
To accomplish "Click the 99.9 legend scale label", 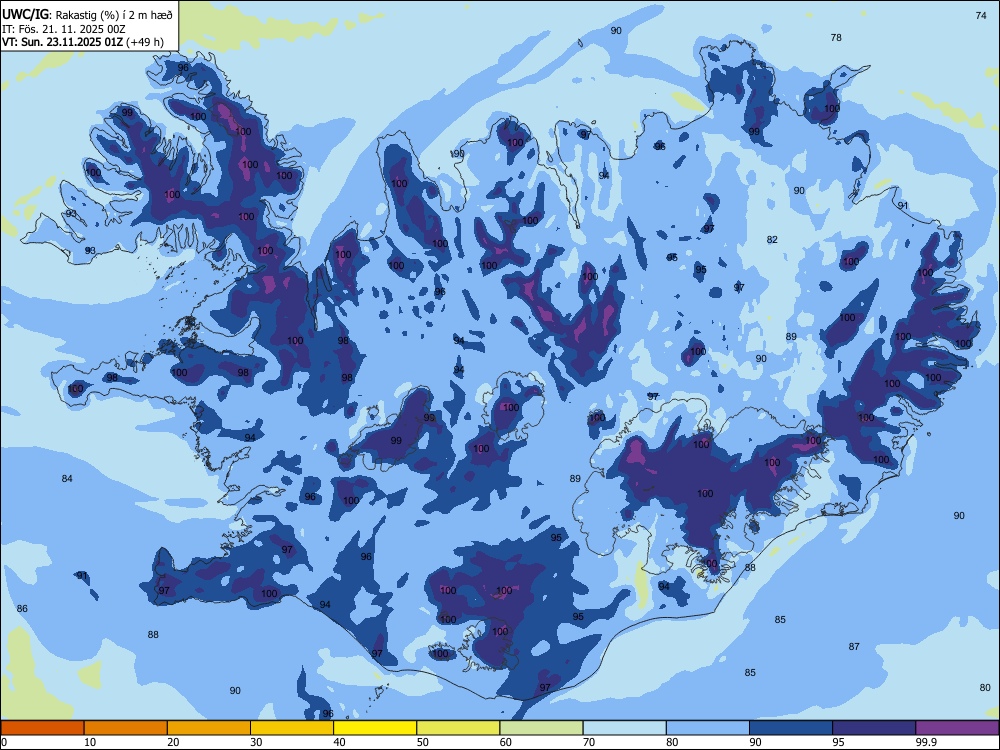I will [925, 742].
